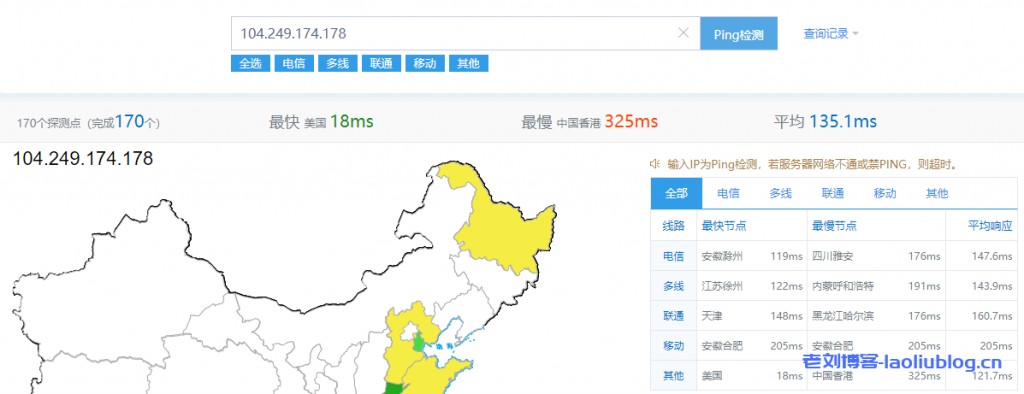Toggle the 移动 filter below the search box

[425, 63]
